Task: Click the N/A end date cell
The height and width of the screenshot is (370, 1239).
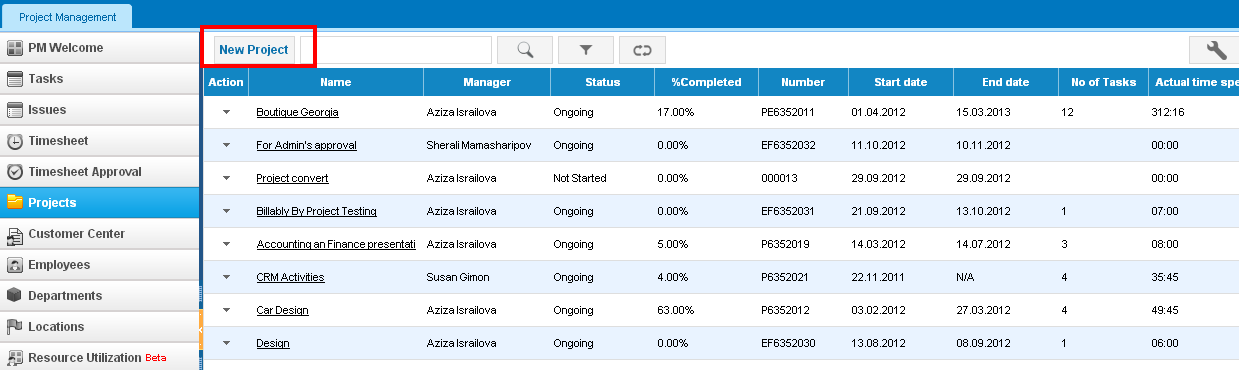Action: pos(966,277)
